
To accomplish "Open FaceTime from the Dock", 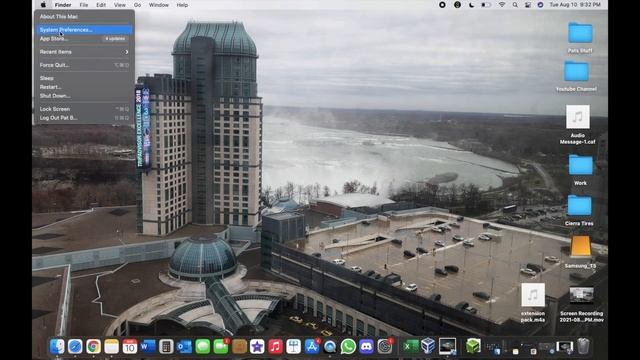I will coord(221,347).
